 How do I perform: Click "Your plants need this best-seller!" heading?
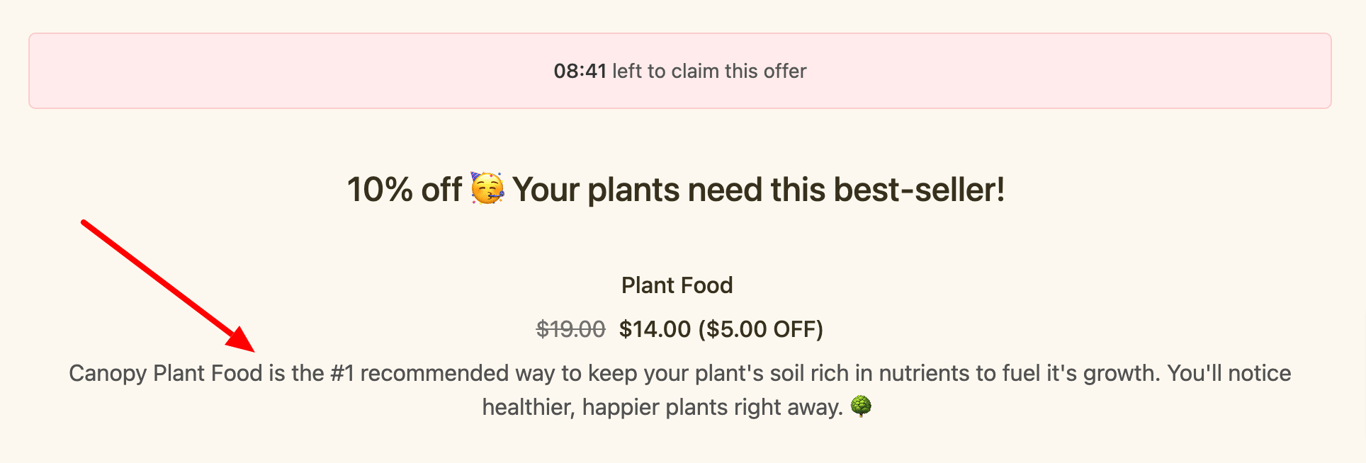758,189
